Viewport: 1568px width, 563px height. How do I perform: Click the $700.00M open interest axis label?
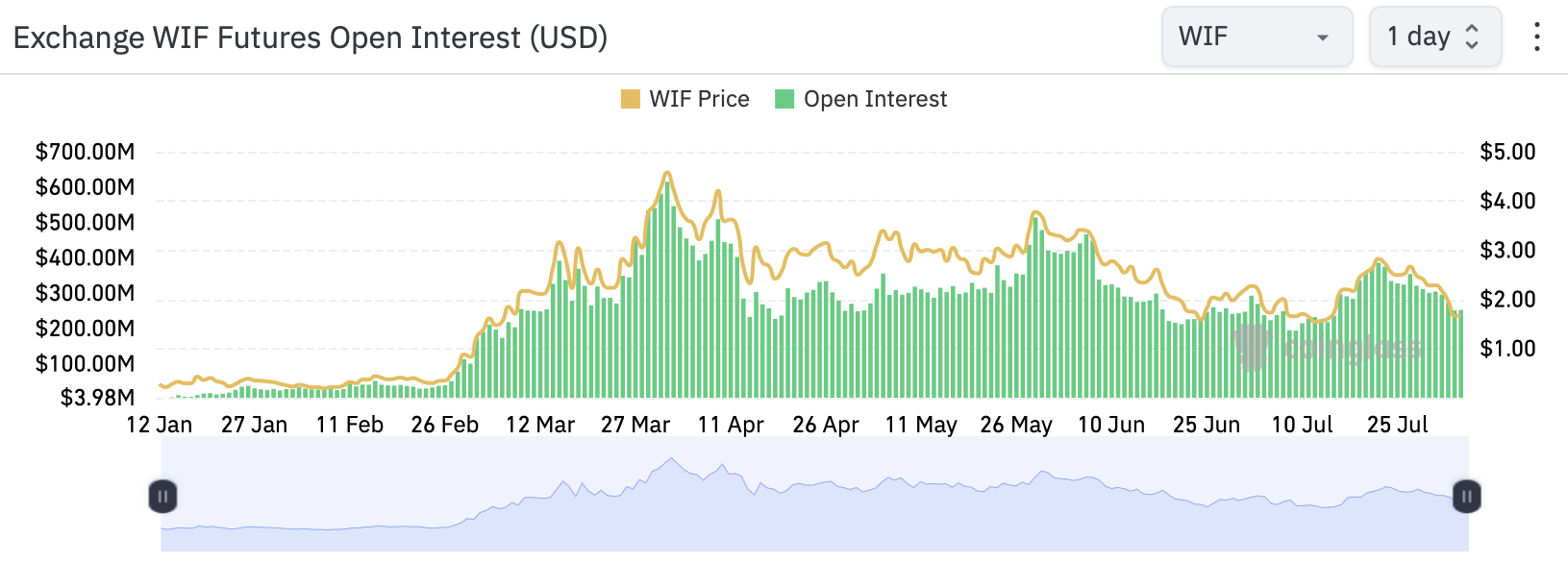pos(85,152)
